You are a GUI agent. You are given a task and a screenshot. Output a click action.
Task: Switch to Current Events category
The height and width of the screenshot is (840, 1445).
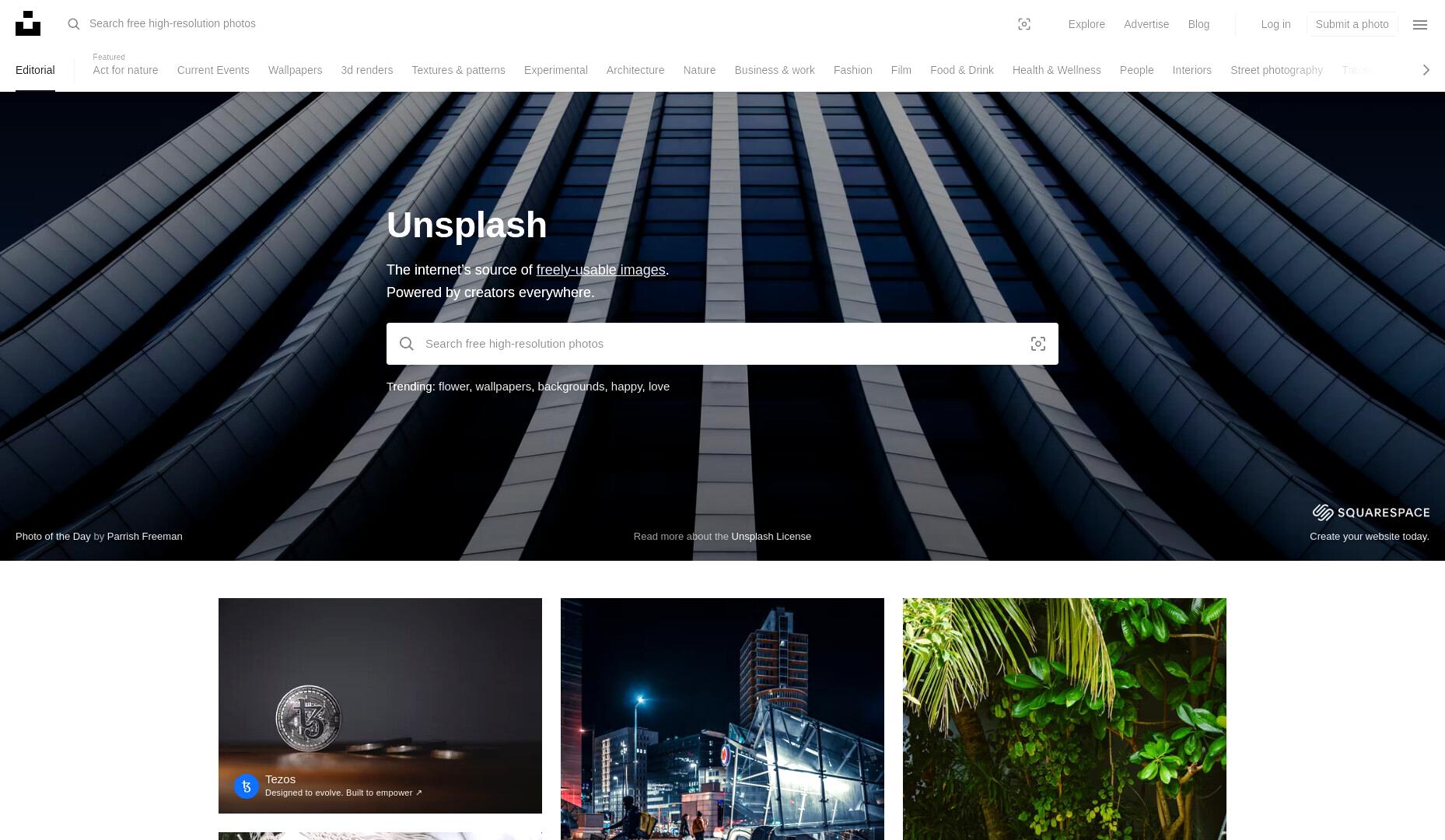click(213, 70)
